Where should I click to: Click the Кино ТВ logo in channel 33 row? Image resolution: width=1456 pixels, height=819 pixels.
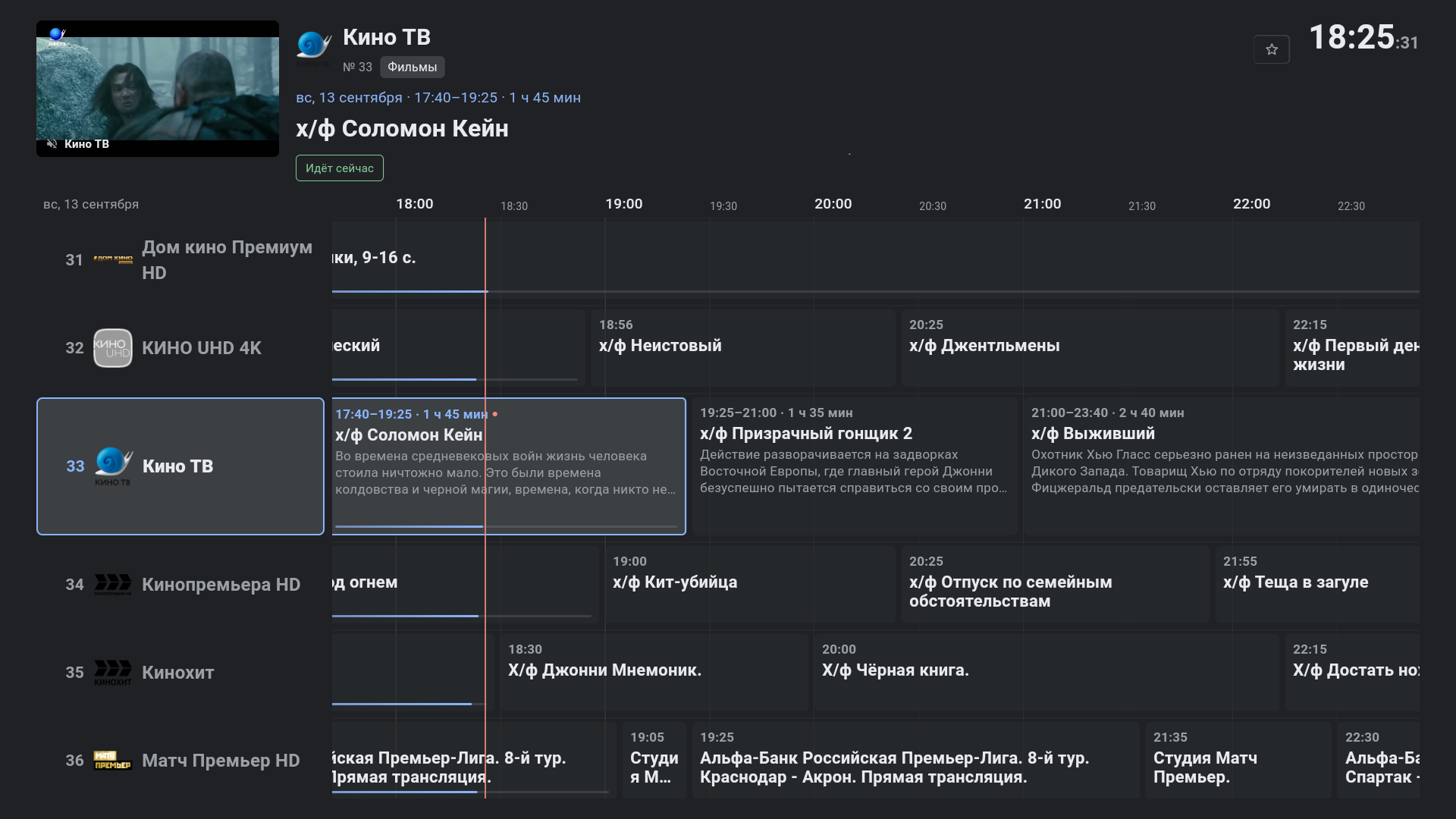113,466
